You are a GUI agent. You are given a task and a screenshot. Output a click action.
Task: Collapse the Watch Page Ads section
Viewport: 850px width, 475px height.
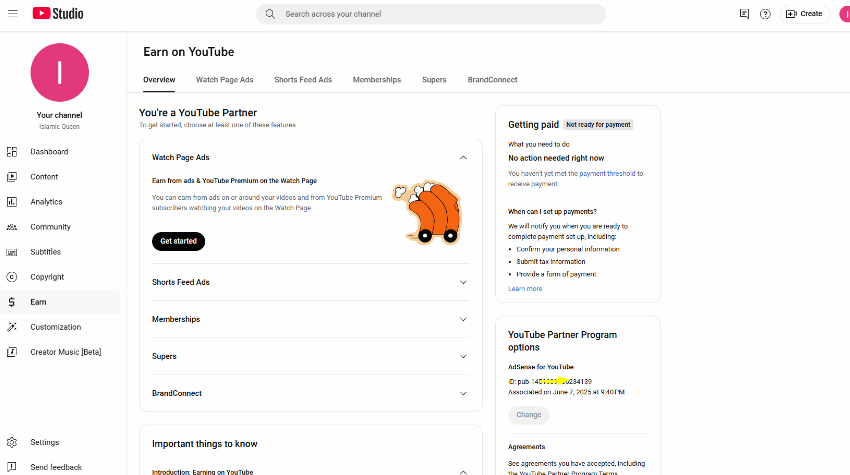tap(463, 158)
